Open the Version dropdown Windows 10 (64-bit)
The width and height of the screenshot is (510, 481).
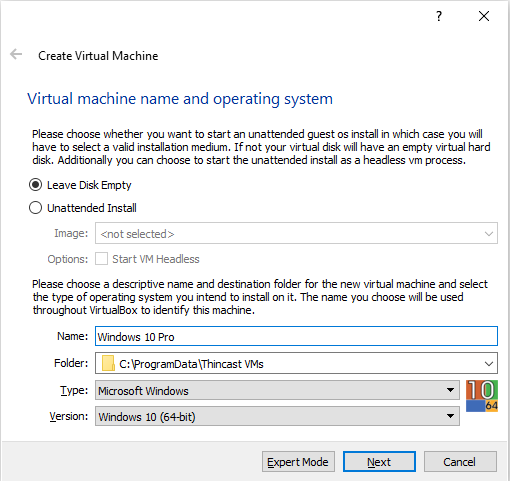[x=277, y=416]
